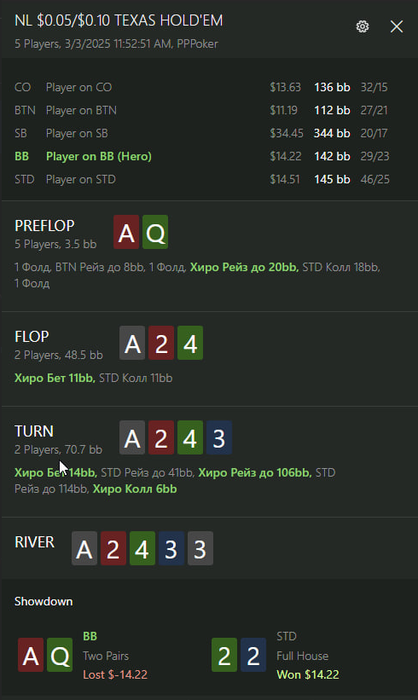Click the Showdown section label
The height and width of the screenshot is (700, 418).
tap(43, 601)
